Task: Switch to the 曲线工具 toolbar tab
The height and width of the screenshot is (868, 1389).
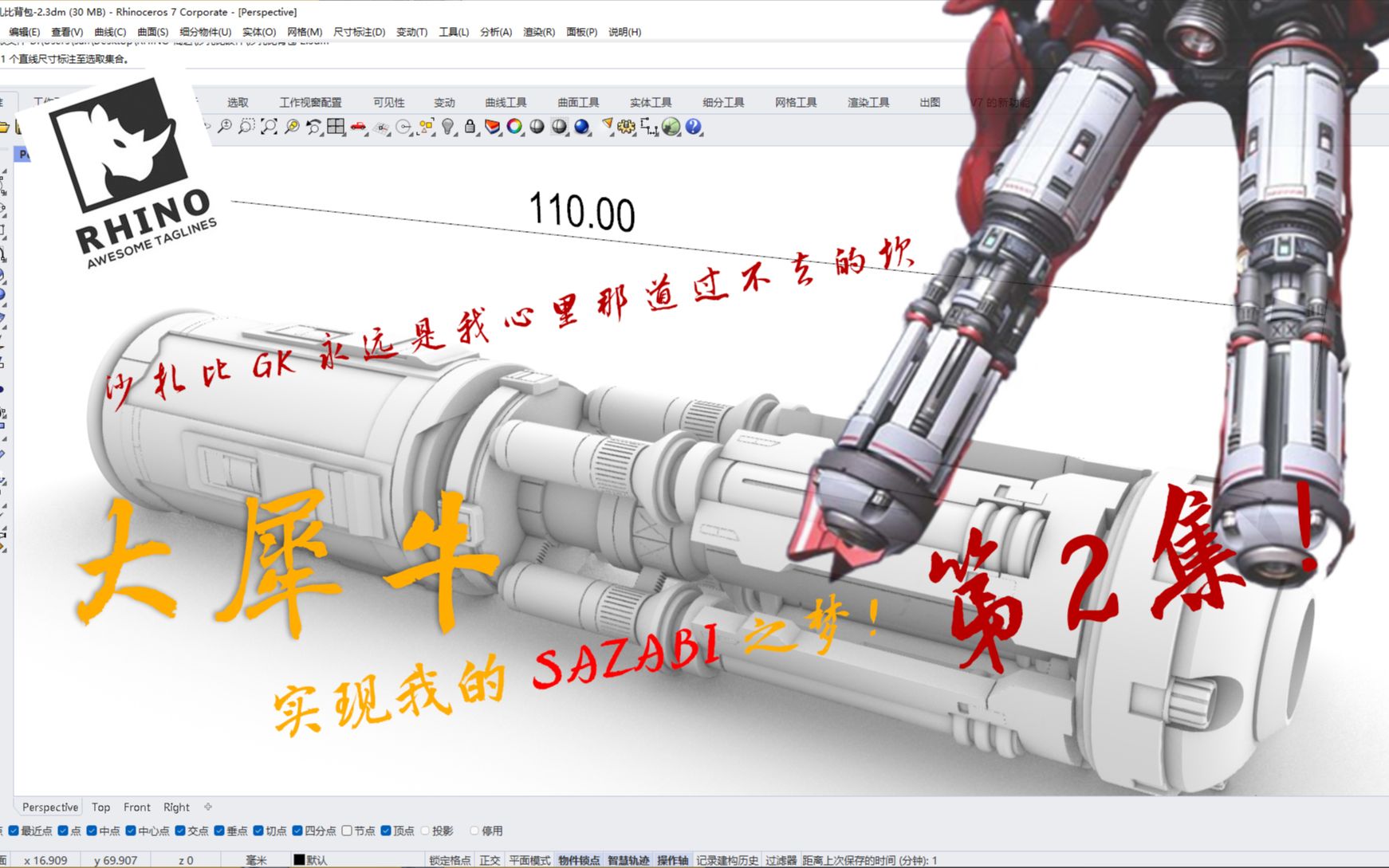Action: [x=506, y=102]
